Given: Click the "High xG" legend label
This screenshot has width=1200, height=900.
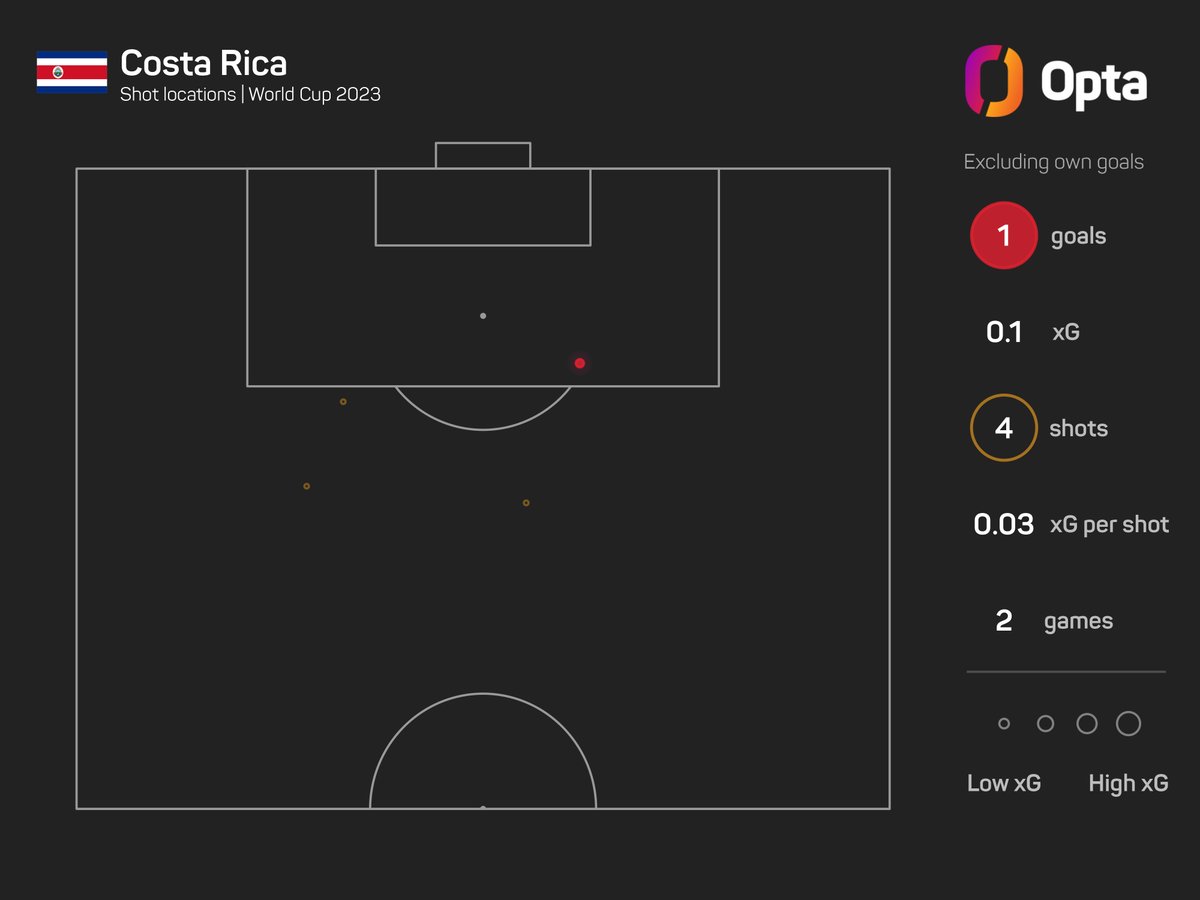Looking at the screenshot, I should [x=1128, y=783].
